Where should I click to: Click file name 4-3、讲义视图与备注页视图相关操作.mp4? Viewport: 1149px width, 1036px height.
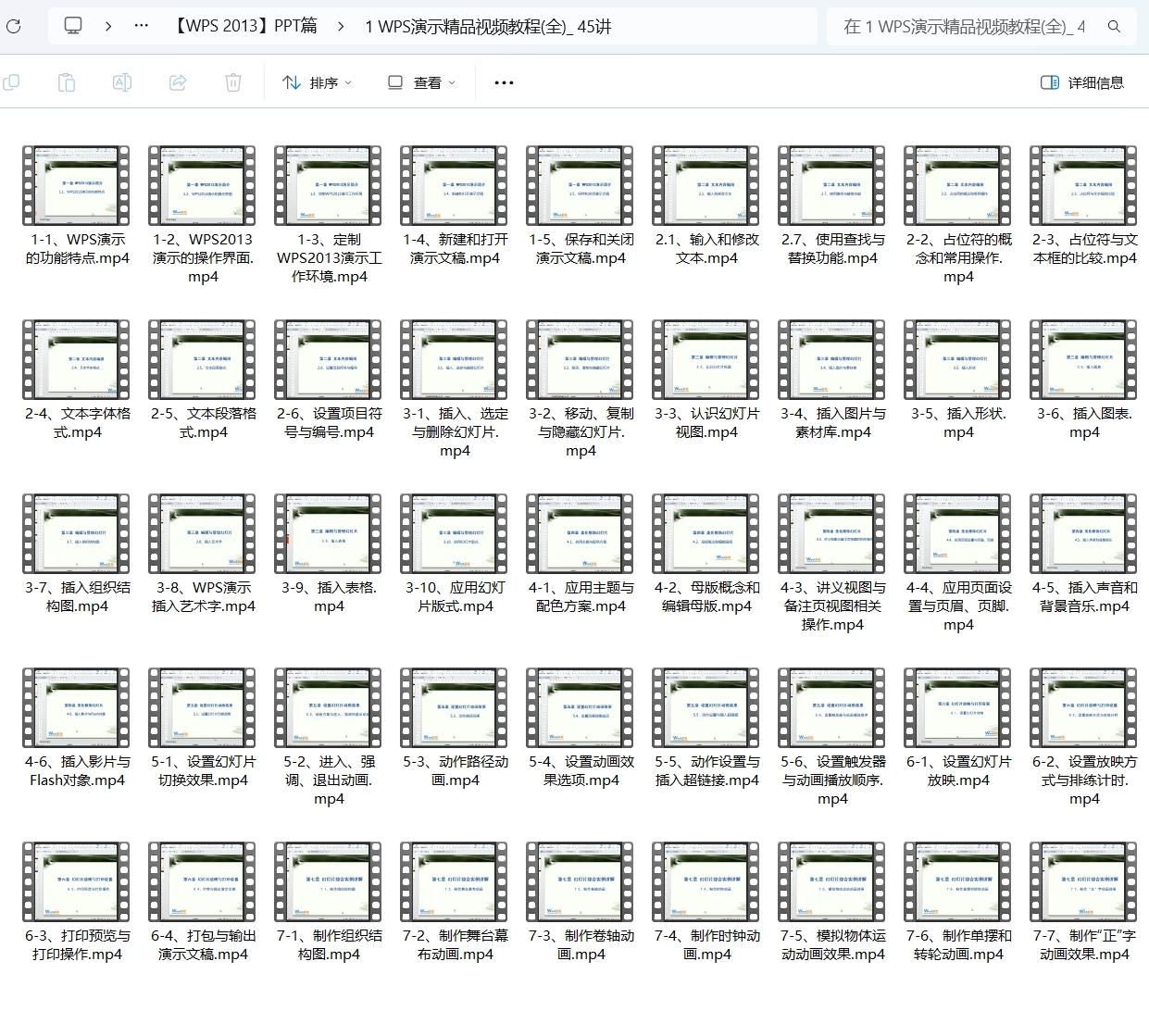(832, 605)
